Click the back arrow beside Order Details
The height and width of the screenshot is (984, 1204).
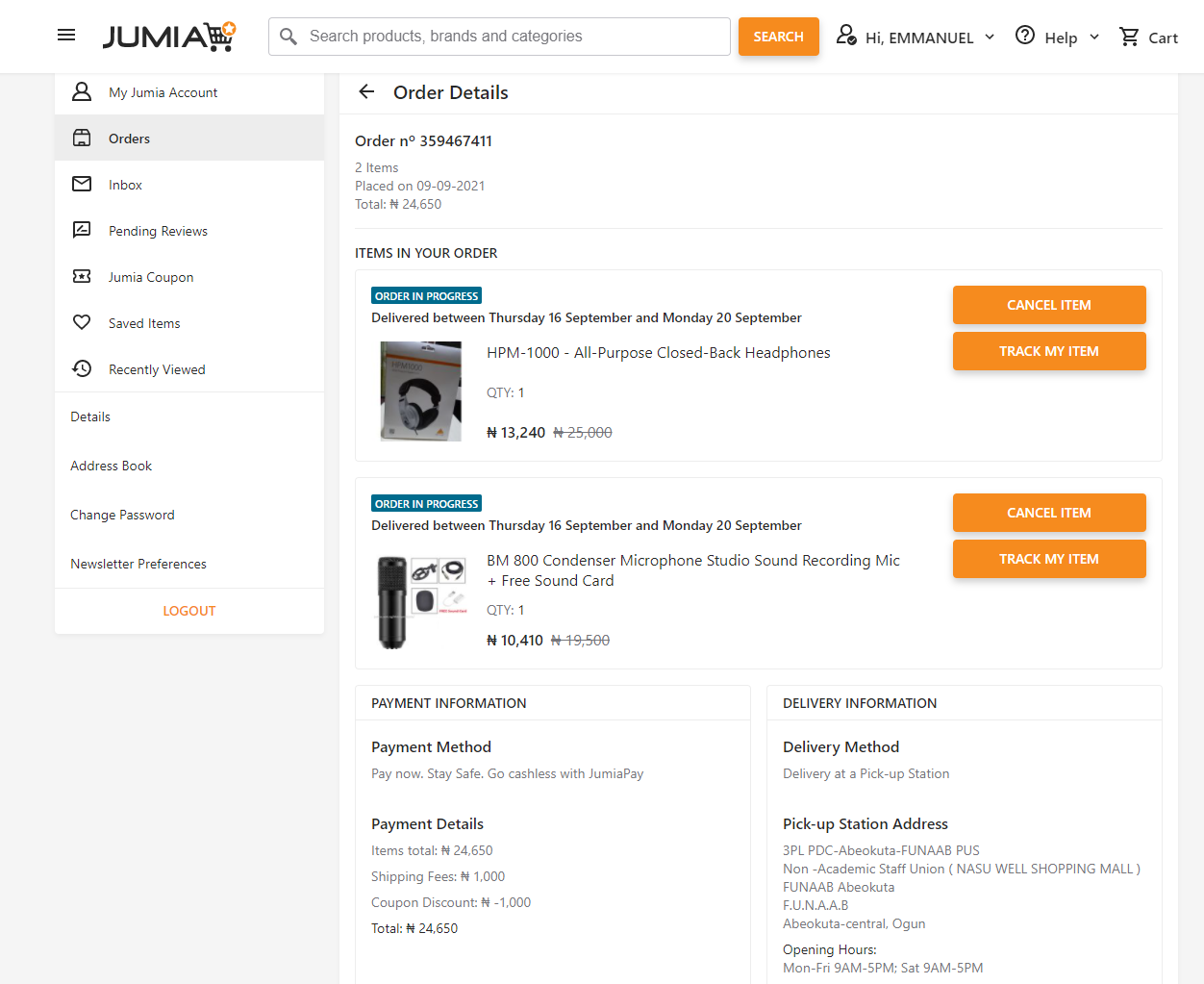point(366,92)
